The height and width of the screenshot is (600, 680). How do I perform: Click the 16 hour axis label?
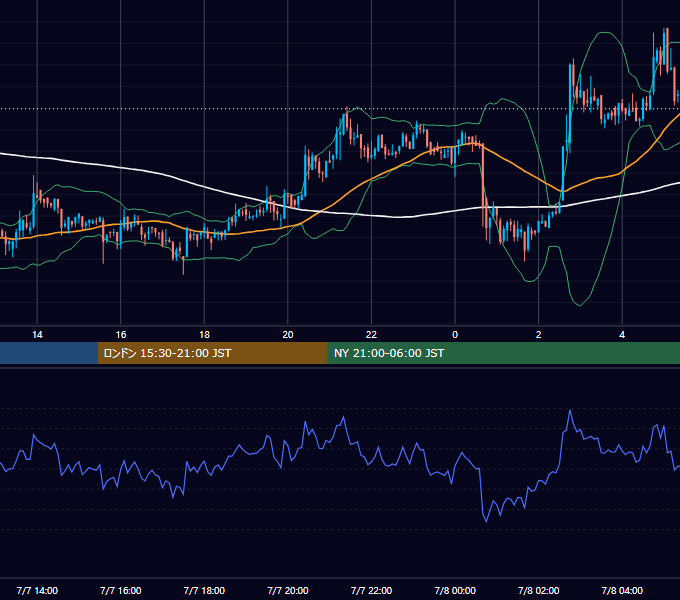click(x=121, y=335)
